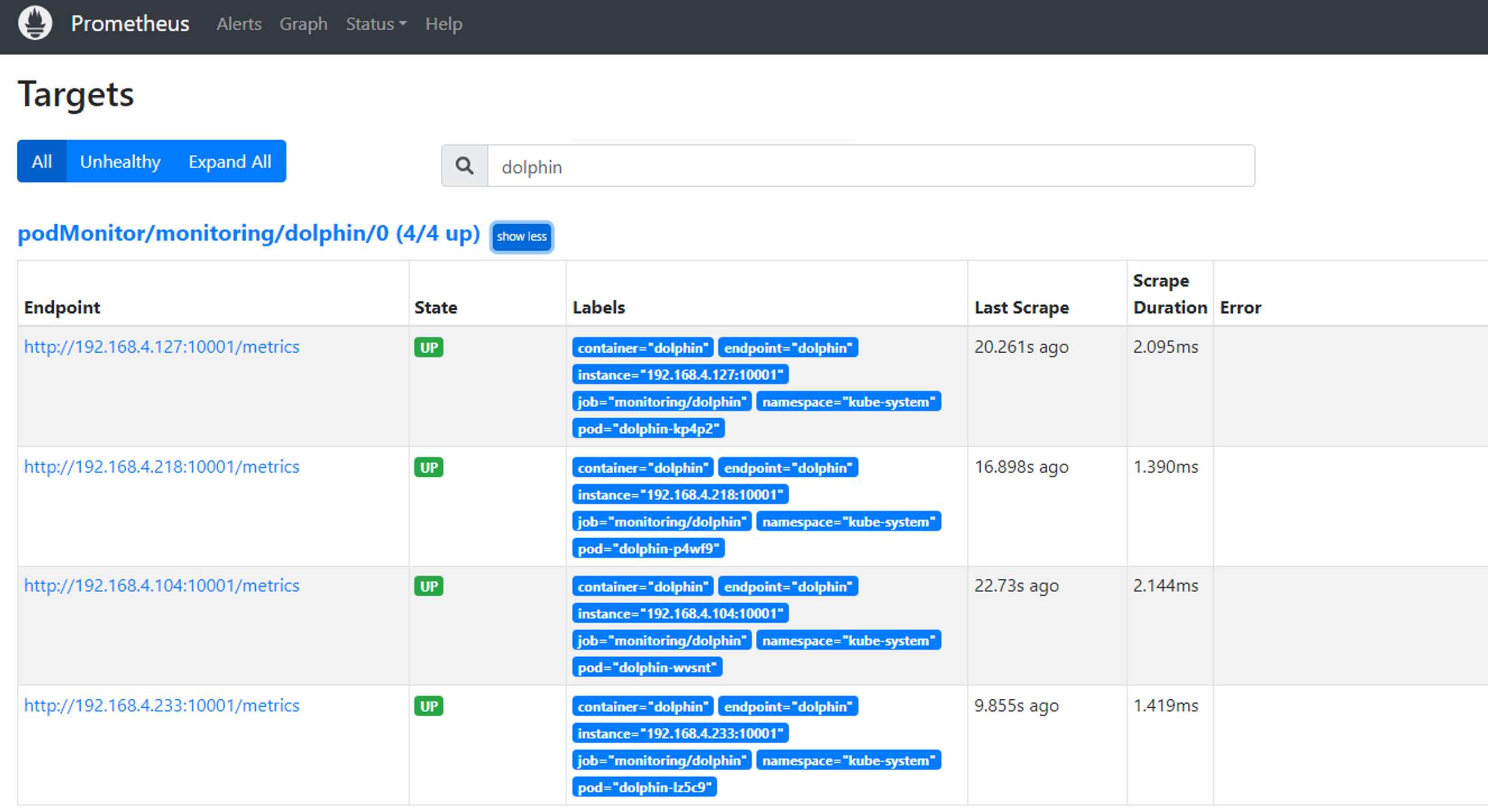
Task: Open 192.168.4.104:10001 metrics endpoint link
Action: tap(162, 586)
